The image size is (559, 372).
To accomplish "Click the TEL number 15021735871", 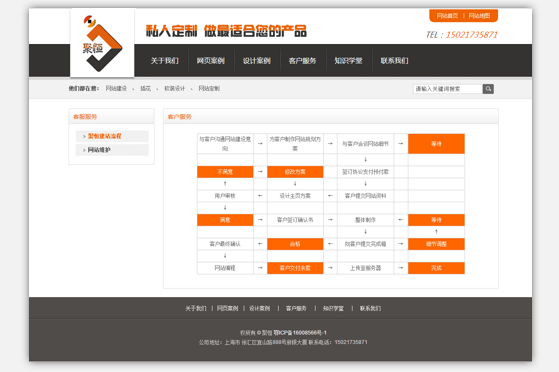I will pos(472,35).
